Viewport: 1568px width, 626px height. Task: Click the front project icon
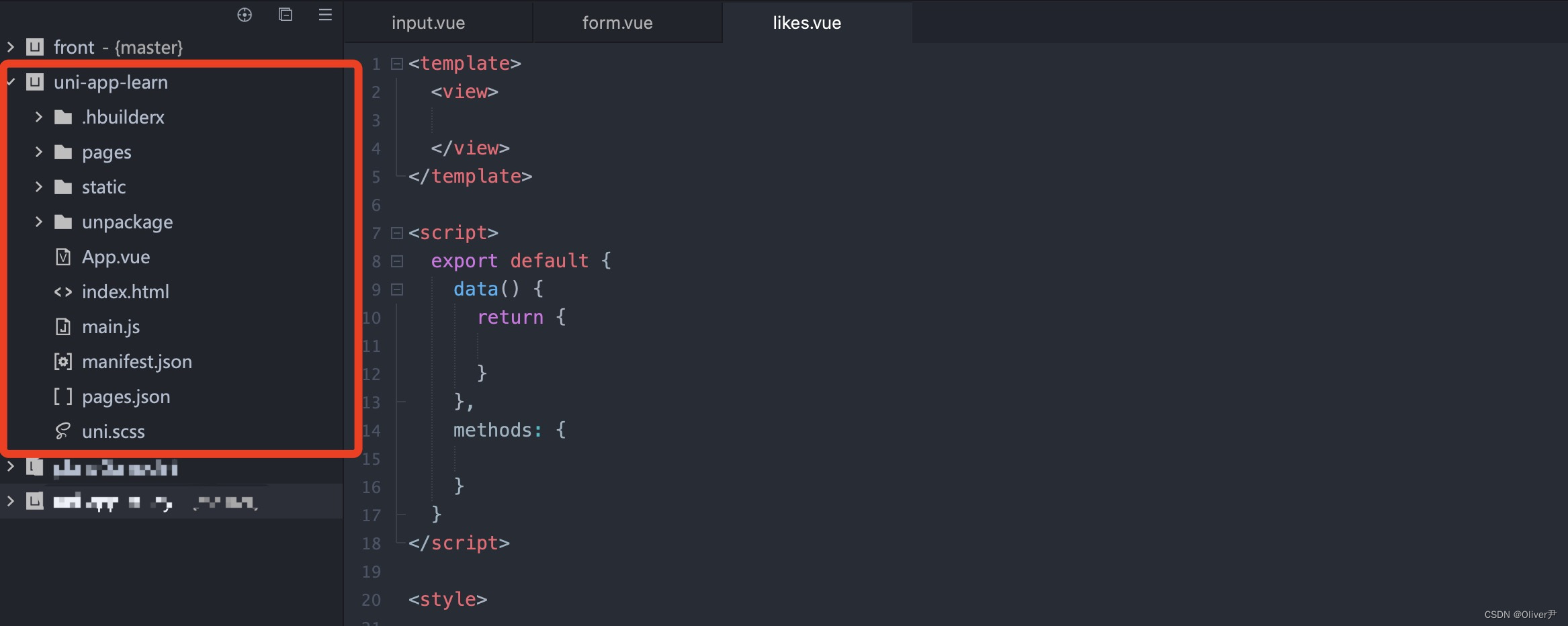pyautogui.click(x=35, y=47)
